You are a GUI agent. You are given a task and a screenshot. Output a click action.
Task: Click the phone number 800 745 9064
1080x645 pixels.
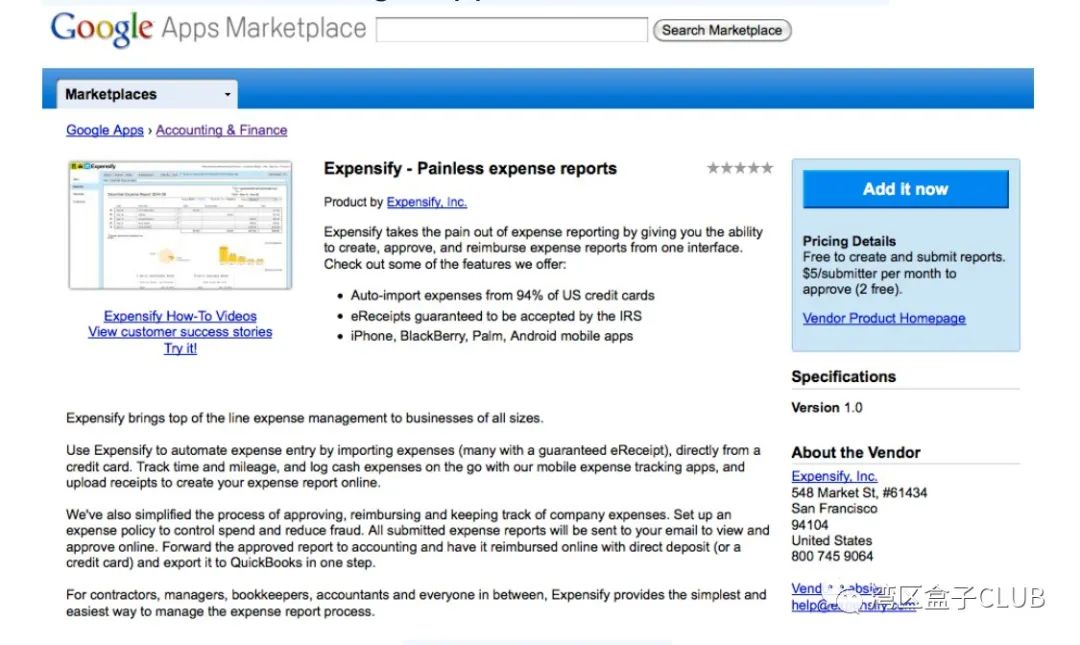pos(832,556)
